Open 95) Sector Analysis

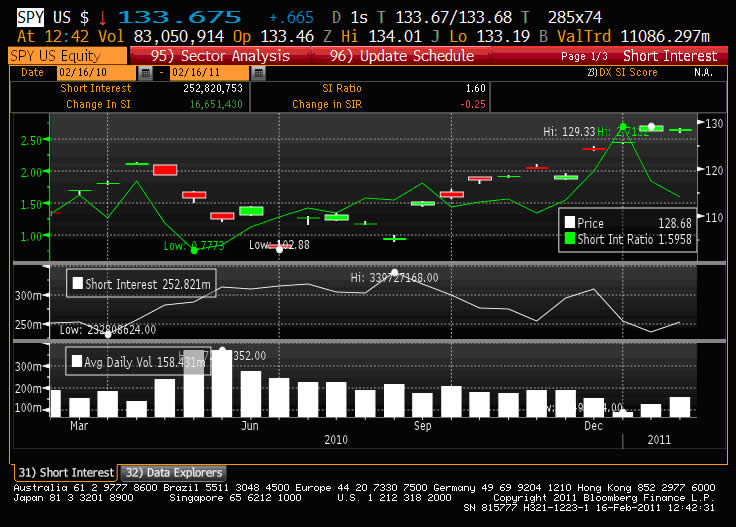pyautogui.click(x=220, y=56)
